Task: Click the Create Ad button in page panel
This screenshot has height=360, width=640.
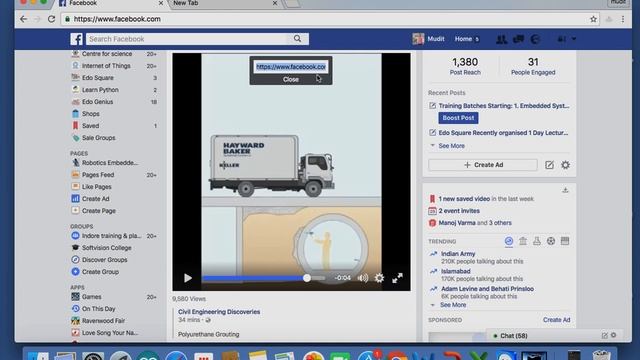Action: coord(483,165)
